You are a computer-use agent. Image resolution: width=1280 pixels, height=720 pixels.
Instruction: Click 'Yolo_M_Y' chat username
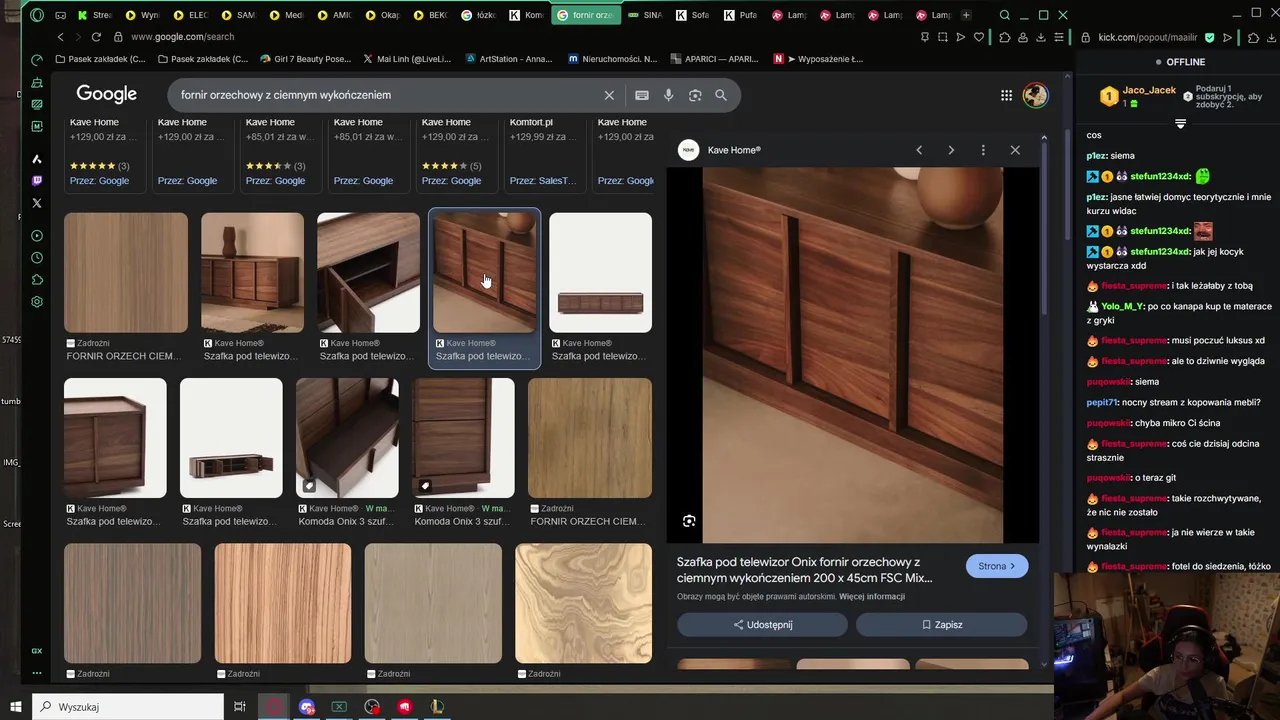[1123, 307]
